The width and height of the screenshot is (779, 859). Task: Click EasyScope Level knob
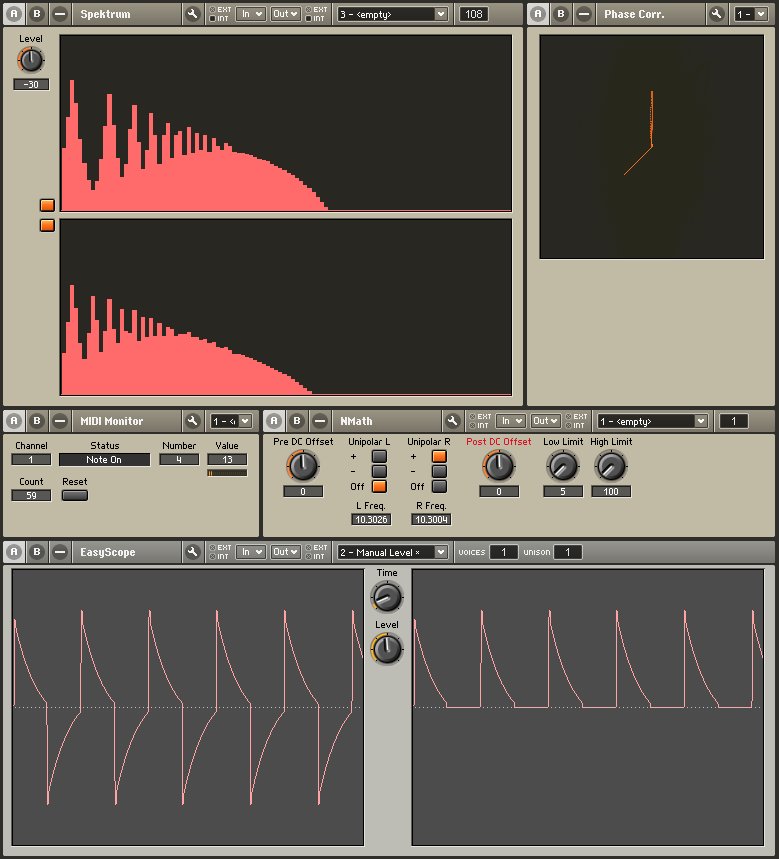(387, 649)
